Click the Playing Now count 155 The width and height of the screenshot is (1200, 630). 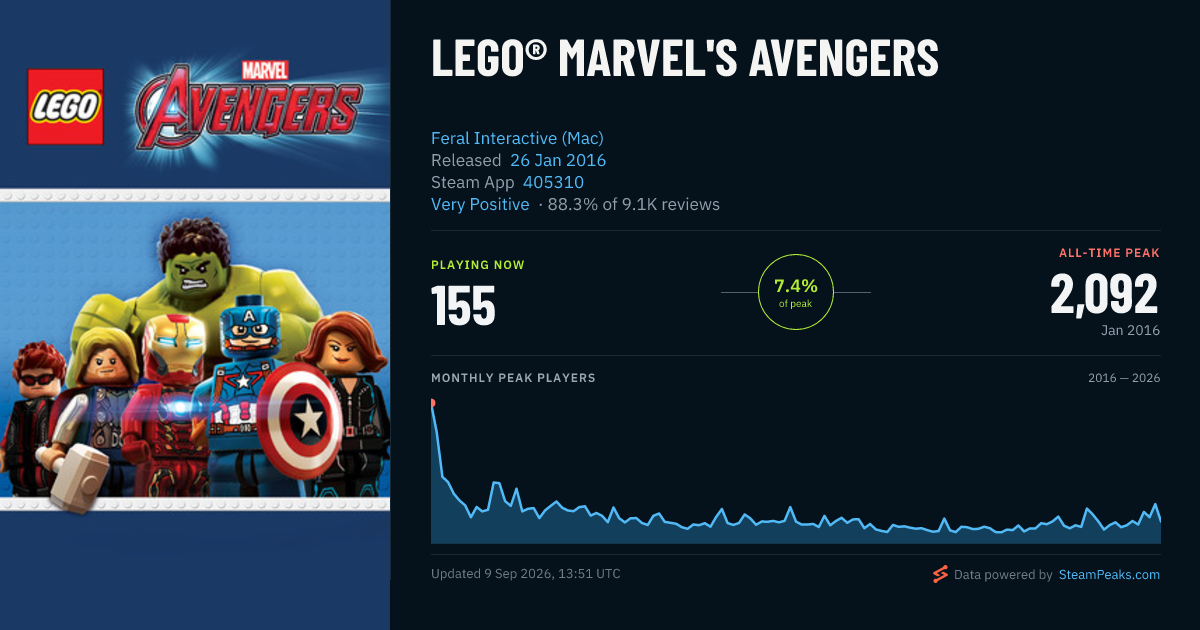[463, 306]
